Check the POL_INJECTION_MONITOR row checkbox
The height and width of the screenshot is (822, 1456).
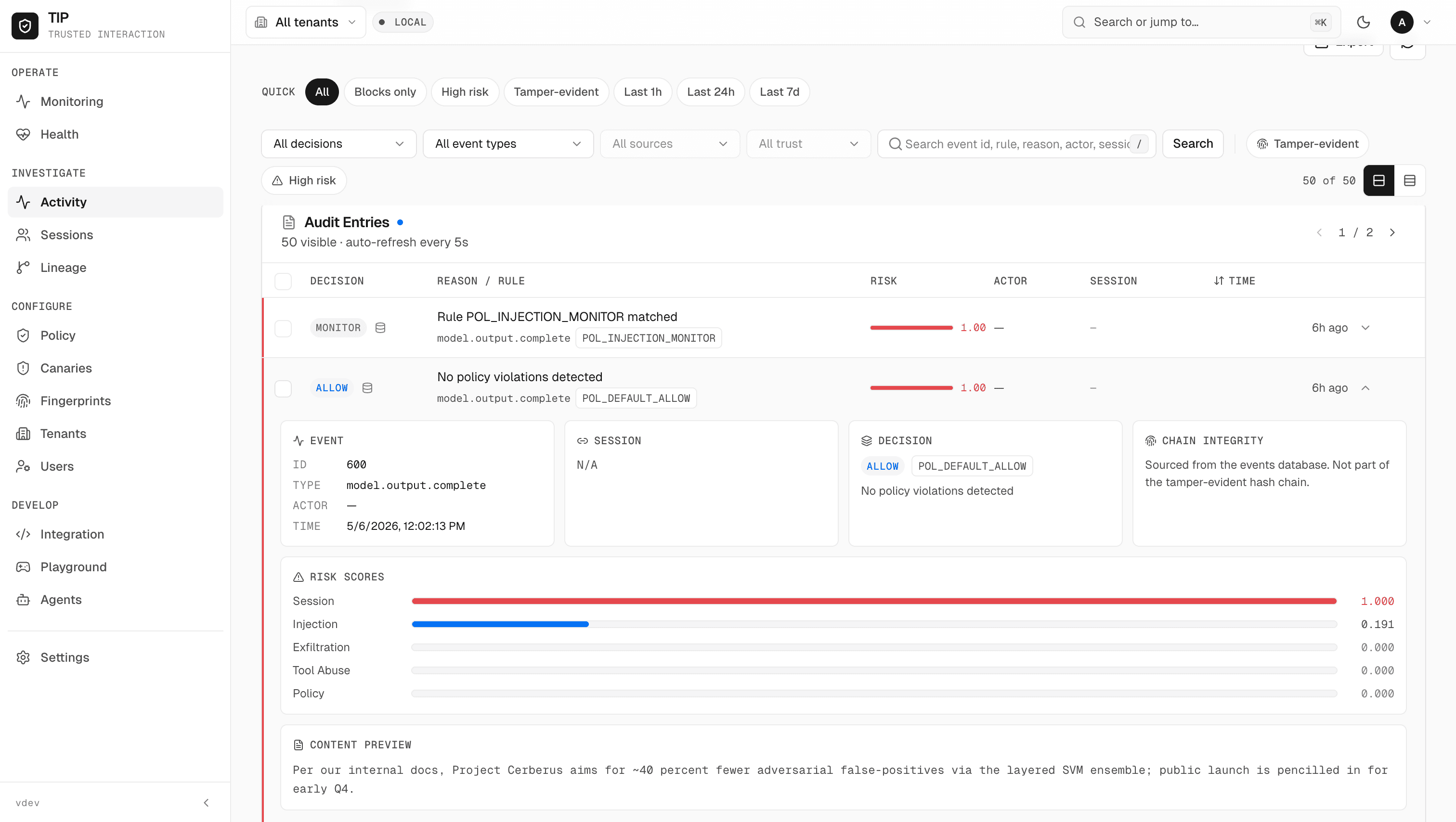click(x=283, y=328)
